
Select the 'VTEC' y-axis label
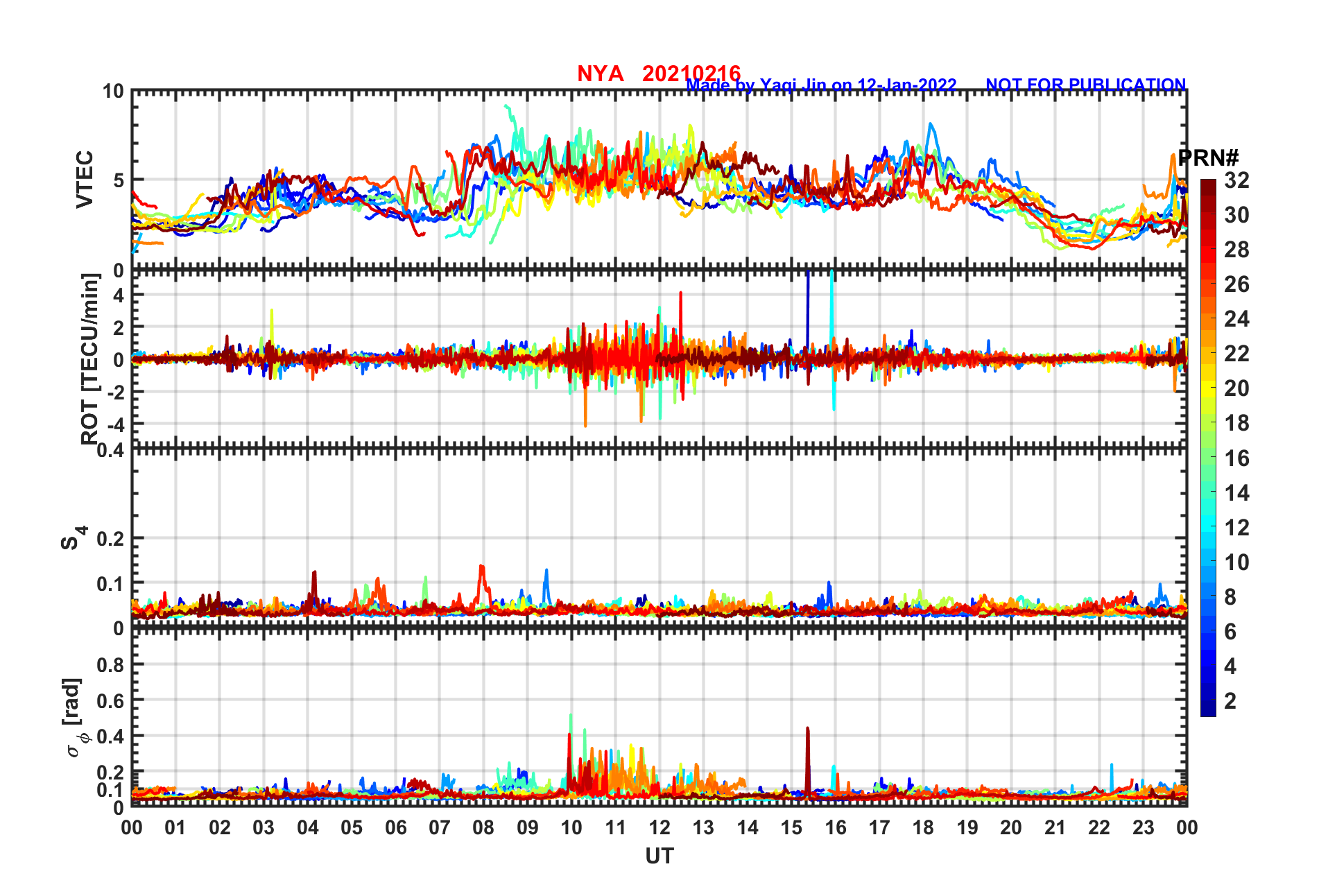[85, 180]
